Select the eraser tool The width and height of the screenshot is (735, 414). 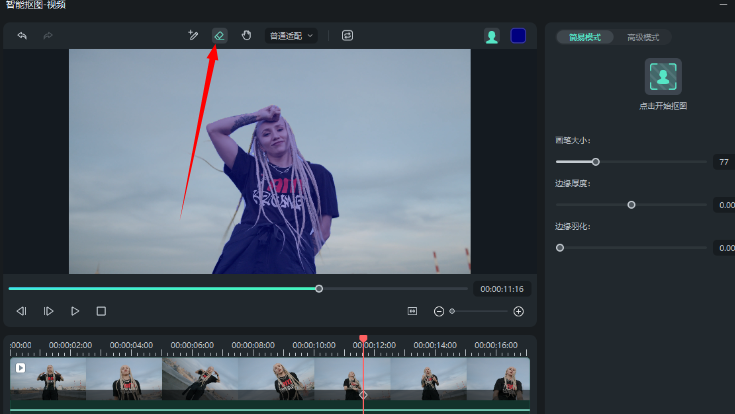coord(219,36)
